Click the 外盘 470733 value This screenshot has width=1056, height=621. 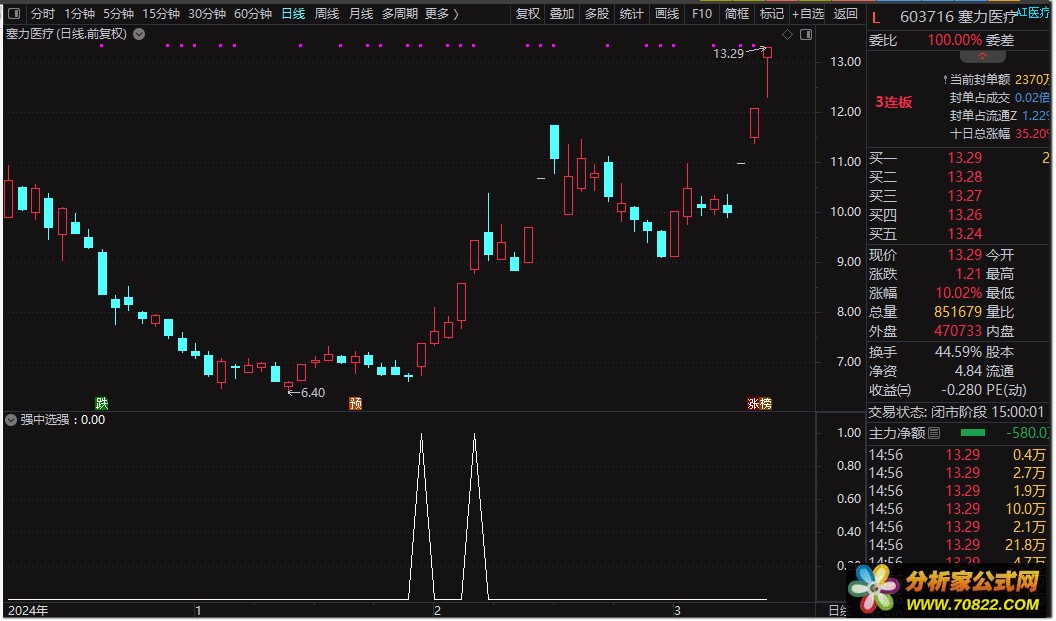tap(958, 331)
